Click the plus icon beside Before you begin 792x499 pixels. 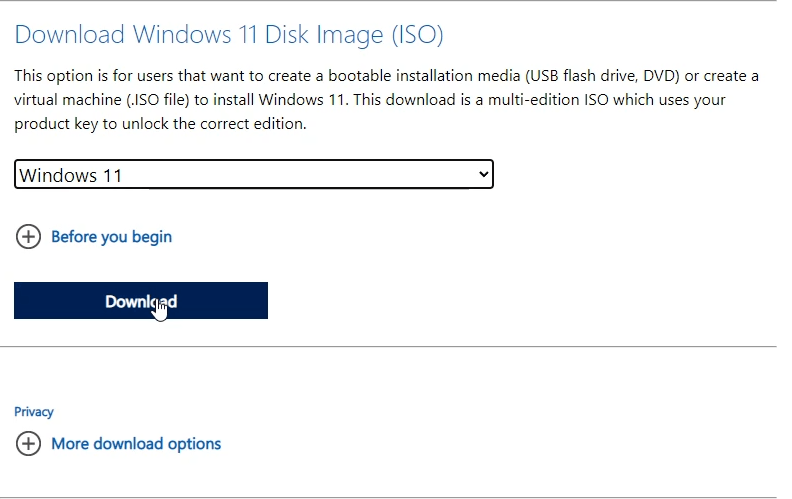point(28,237)
